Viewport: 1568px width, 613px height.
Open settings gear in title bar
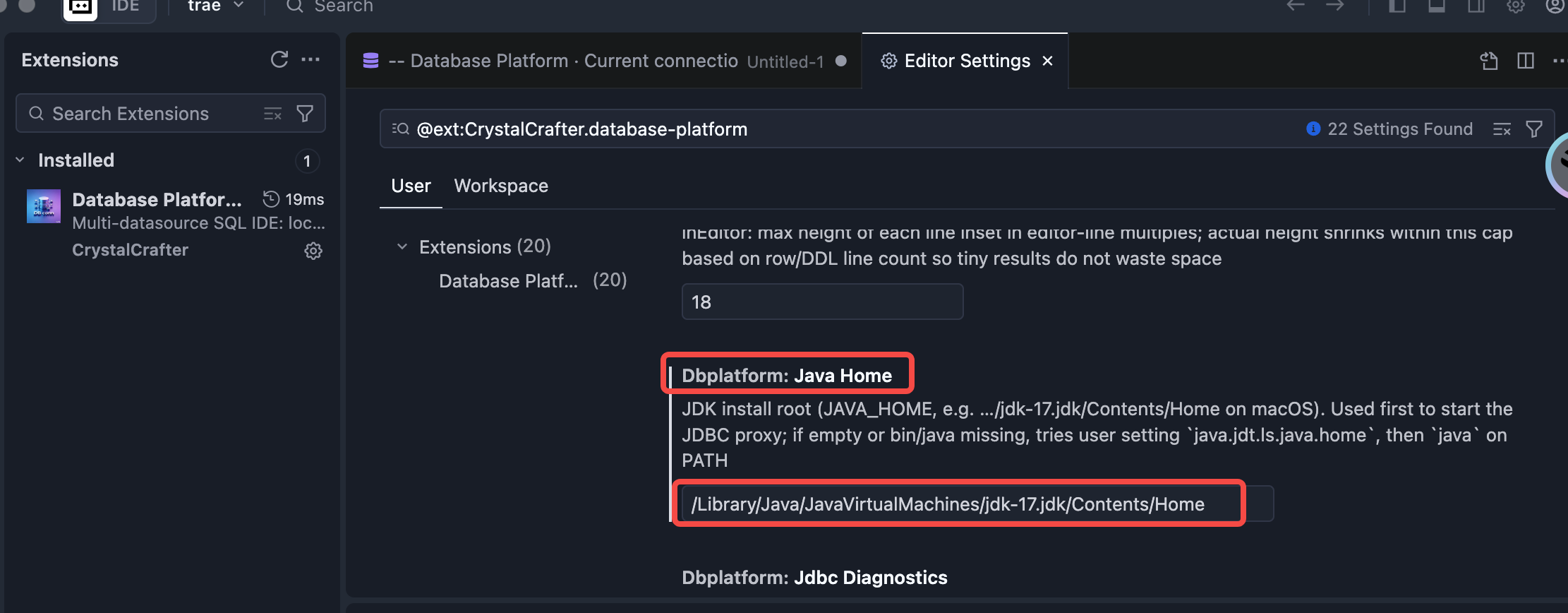coord(1516,6)
